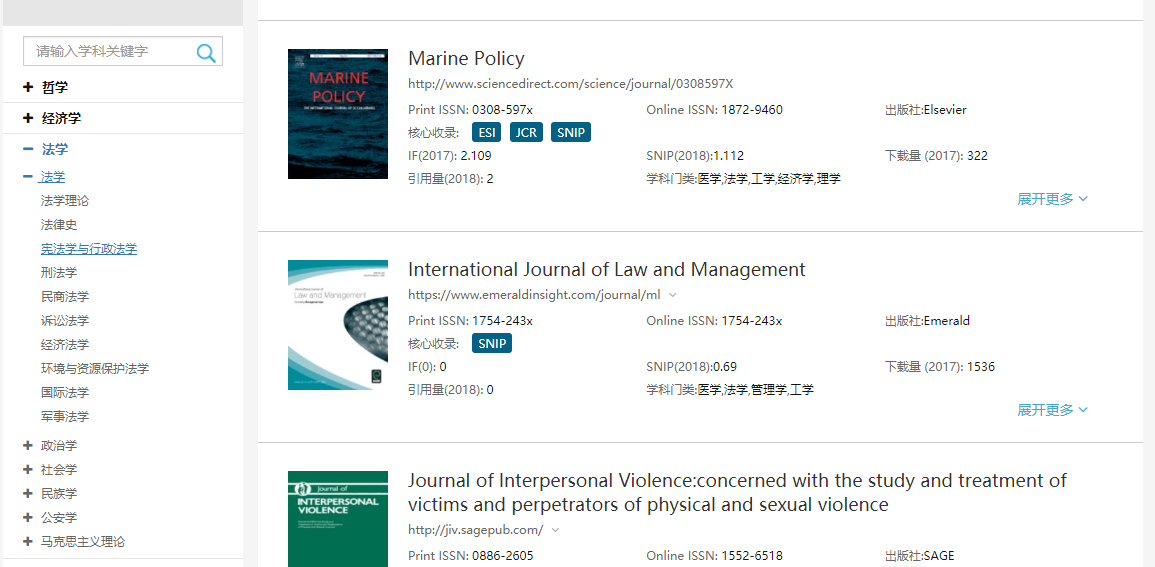Viewport: 1155px width, 567px height.
Task: Open URL dropdown arrow beside jiv.sagepub.com
Action: pyautogui.click(x=555, y=529)
